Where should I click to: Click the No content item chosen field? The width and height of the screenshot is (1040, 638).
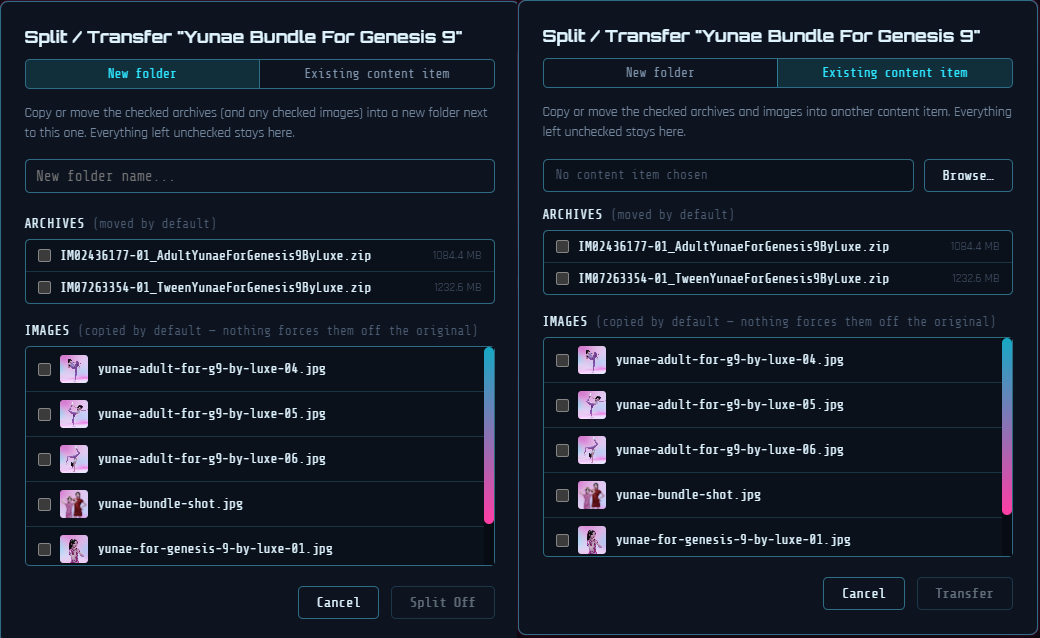pos(728,175)
